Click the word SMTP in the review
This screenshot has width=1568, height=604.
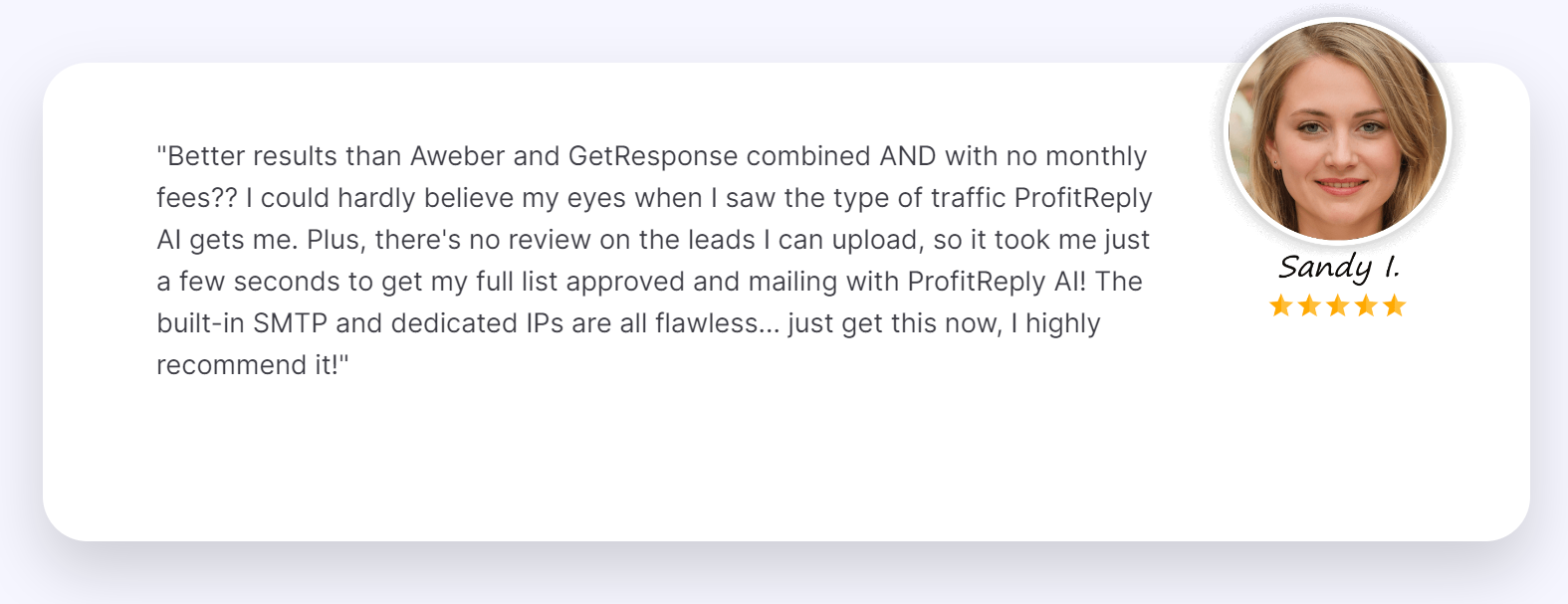point(290,323)
